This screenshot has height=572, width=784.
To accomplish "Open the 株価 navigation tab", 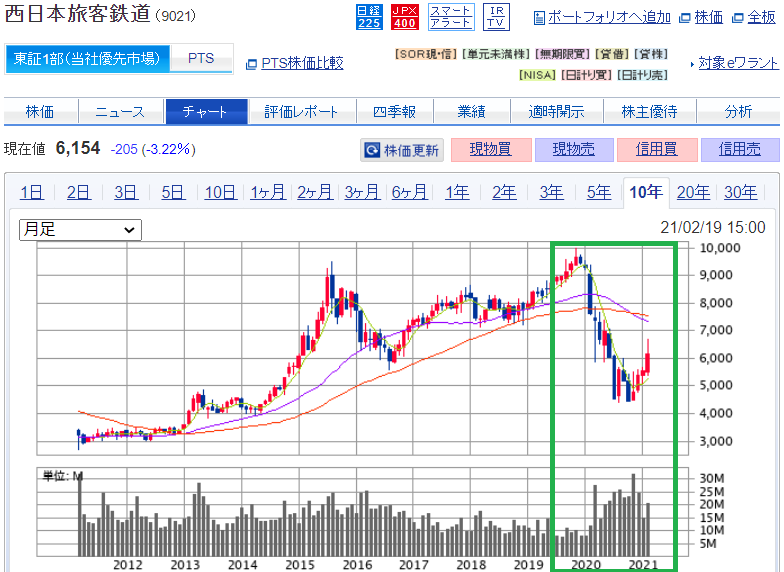I will click(40, 112).
